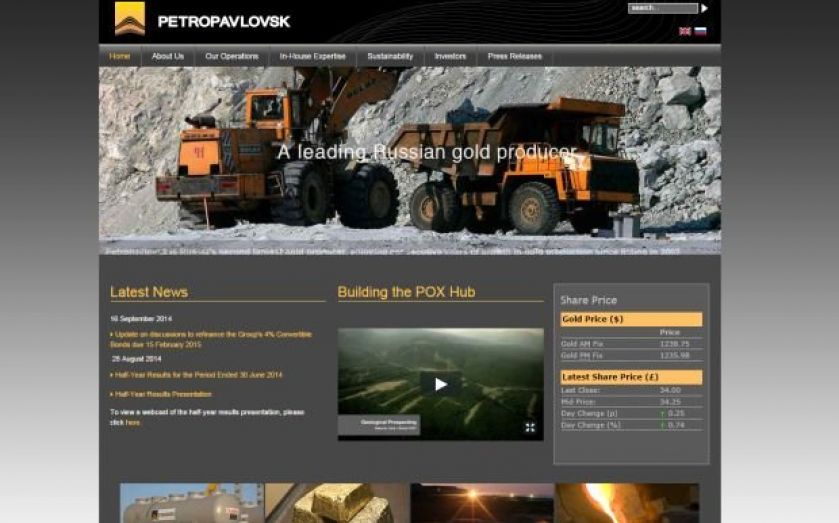The height and width of the screenshot is (523, 839).
Task: Navigate to the Investors section
Action: (450, 57)
